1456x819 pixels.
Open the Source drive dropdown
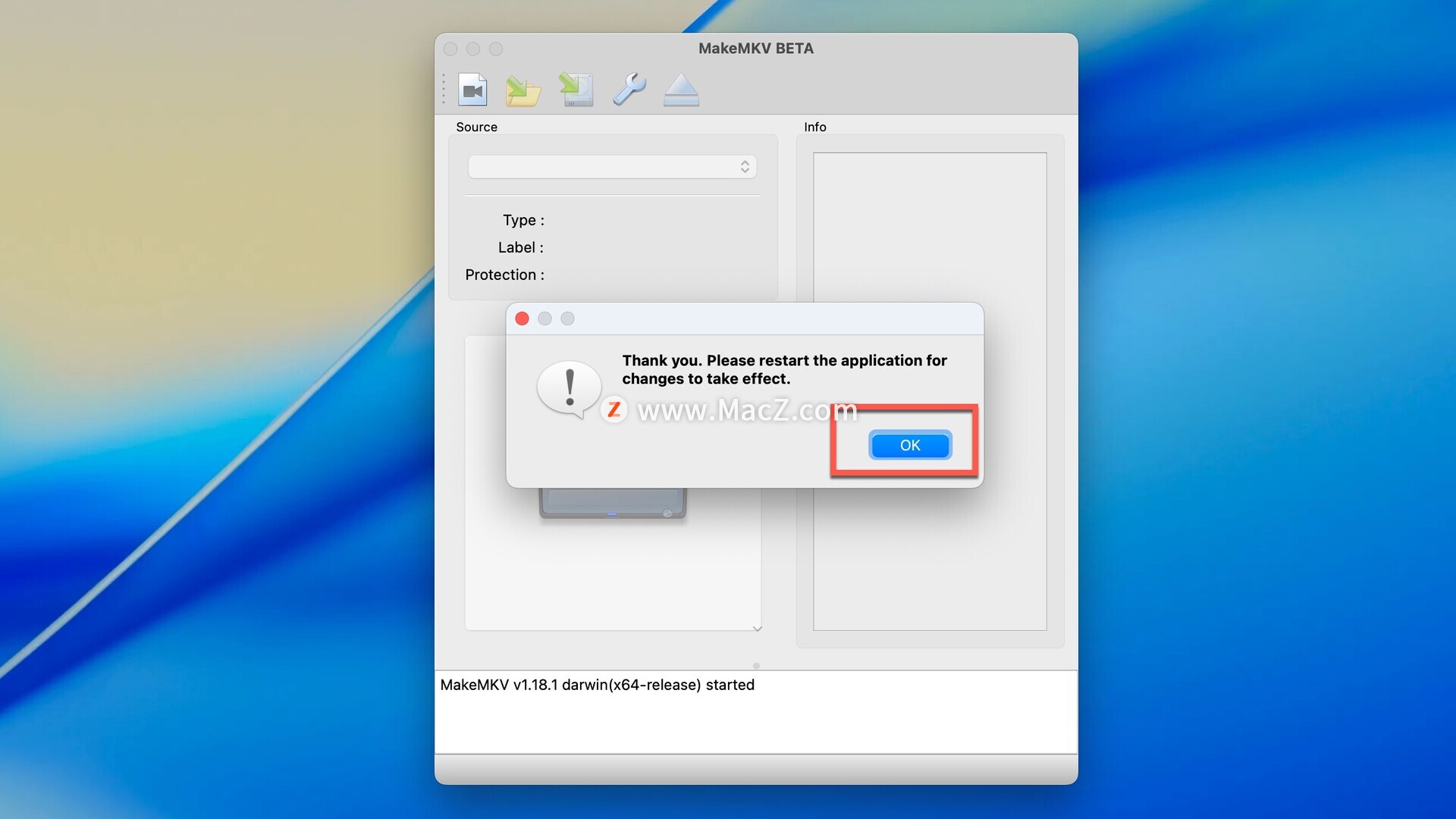[612, 167]
